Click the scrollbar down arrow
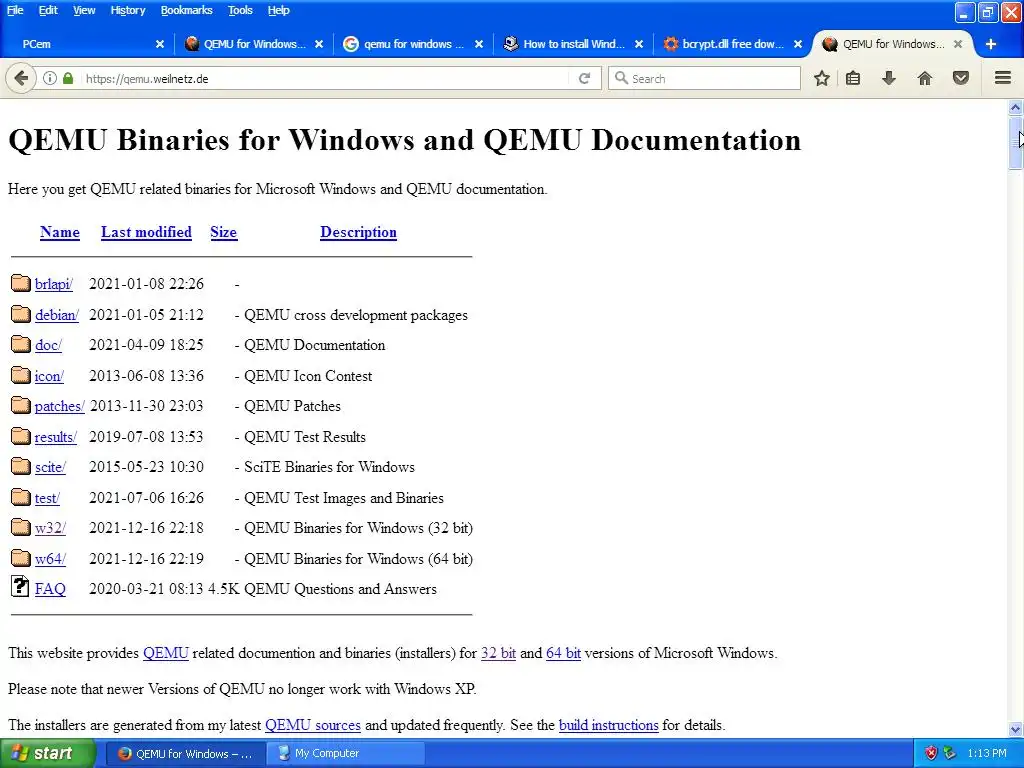 click(1016, 729)
